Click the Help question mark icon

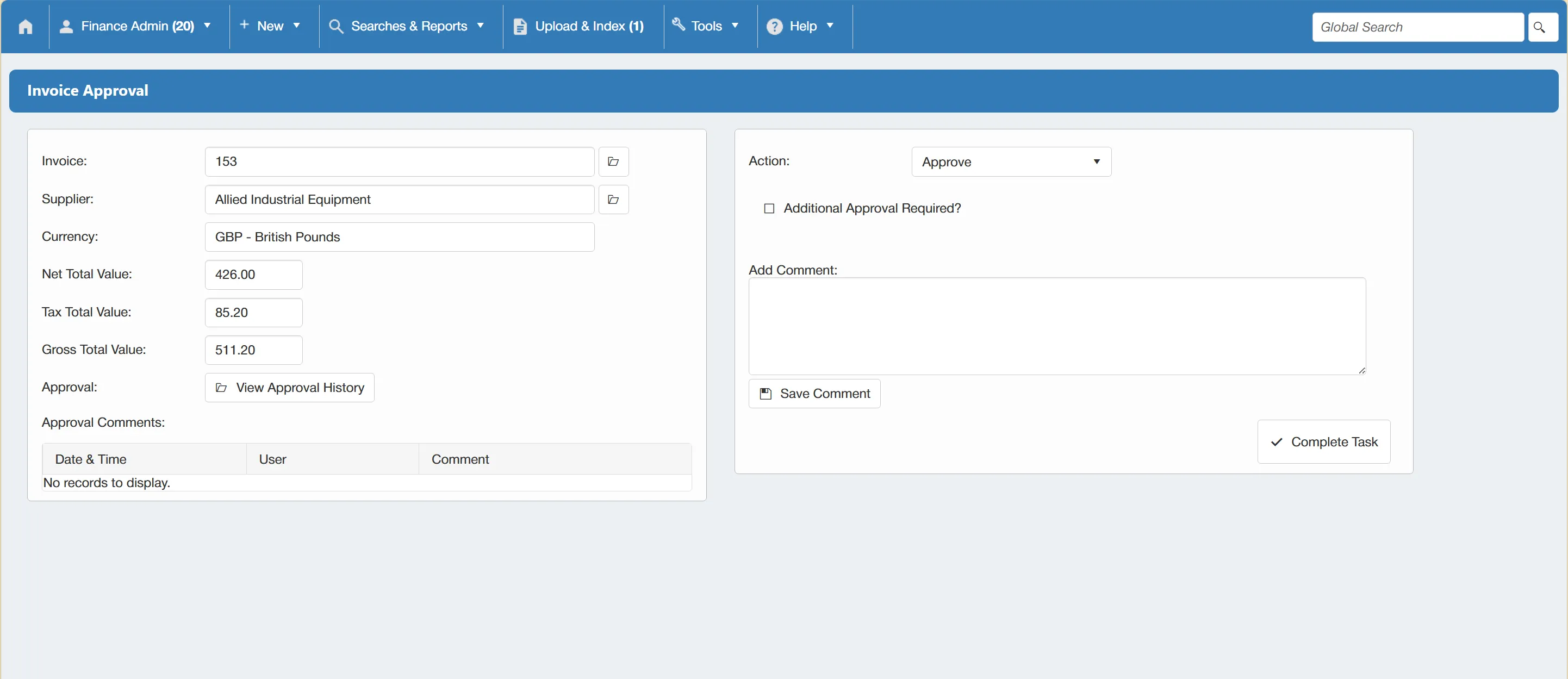tap(774, 26)
